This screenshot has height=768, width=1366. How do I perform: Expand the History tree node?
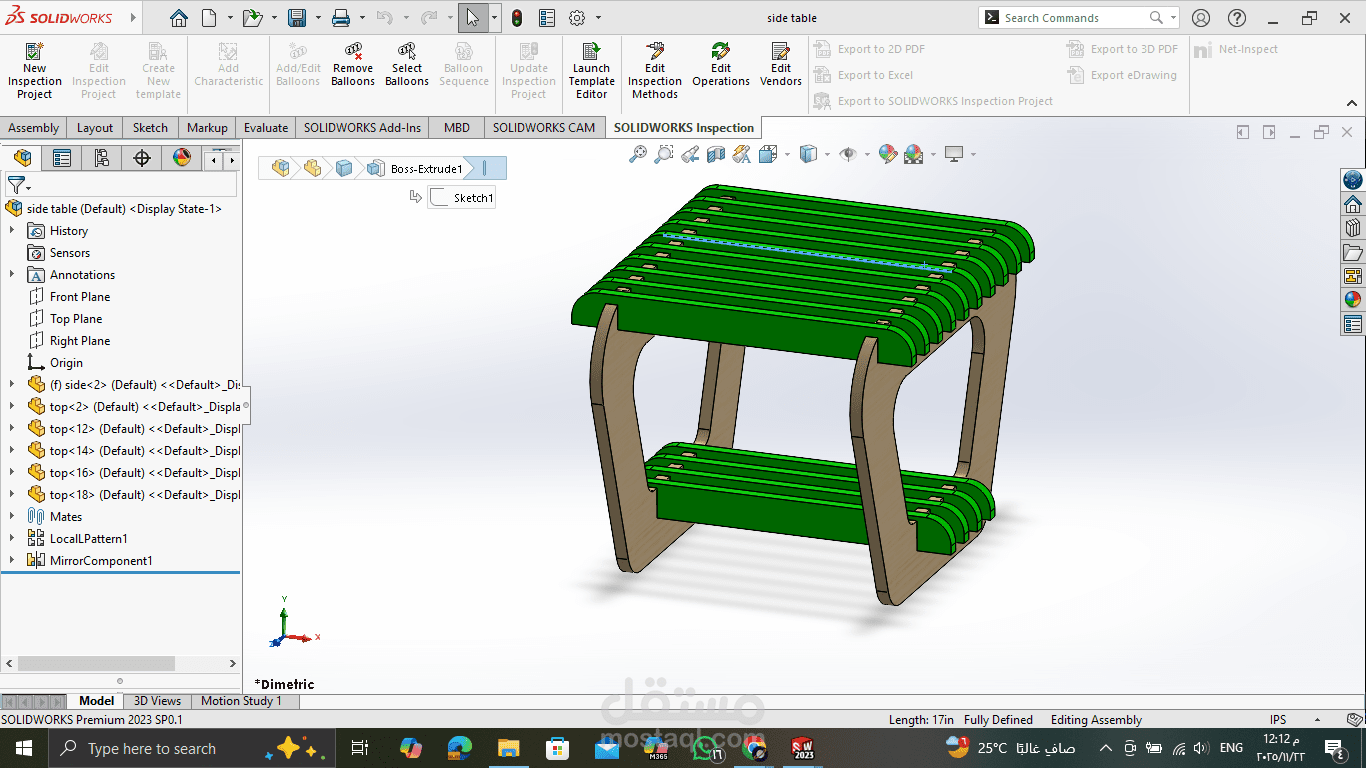[x=12, y=230]
